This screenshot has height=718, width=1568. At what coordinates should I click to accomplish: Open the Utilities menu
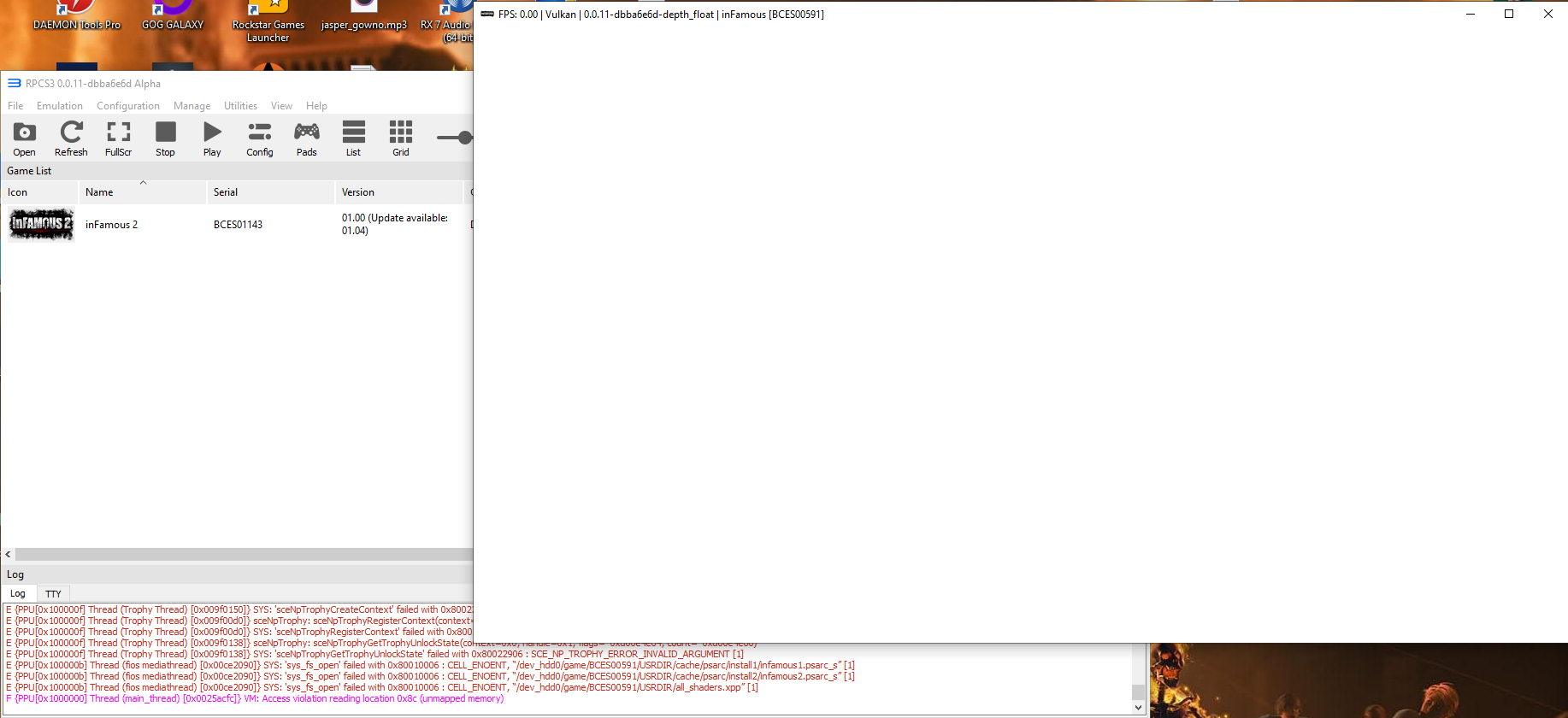click(x=240, y=106)
